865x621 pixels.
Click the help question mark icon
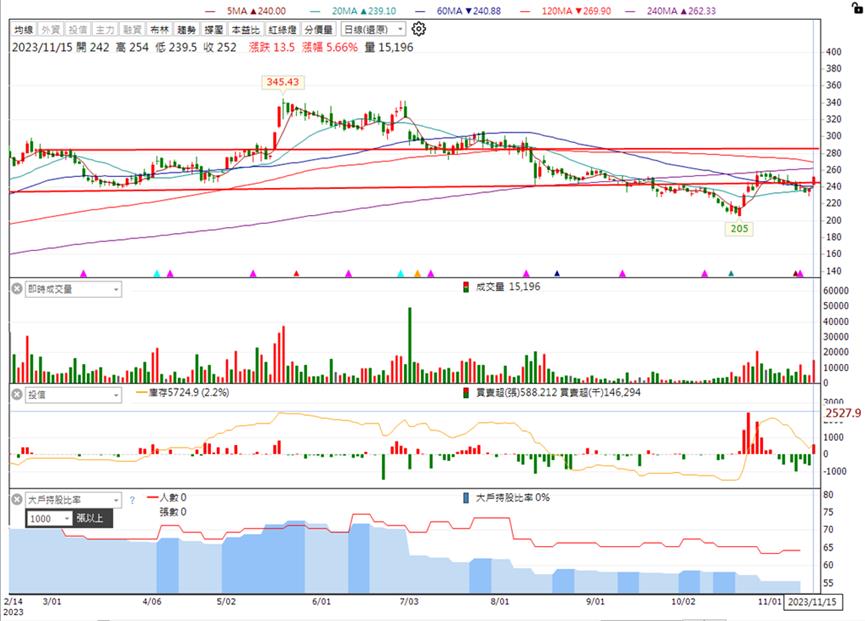[x=132, y=500]
